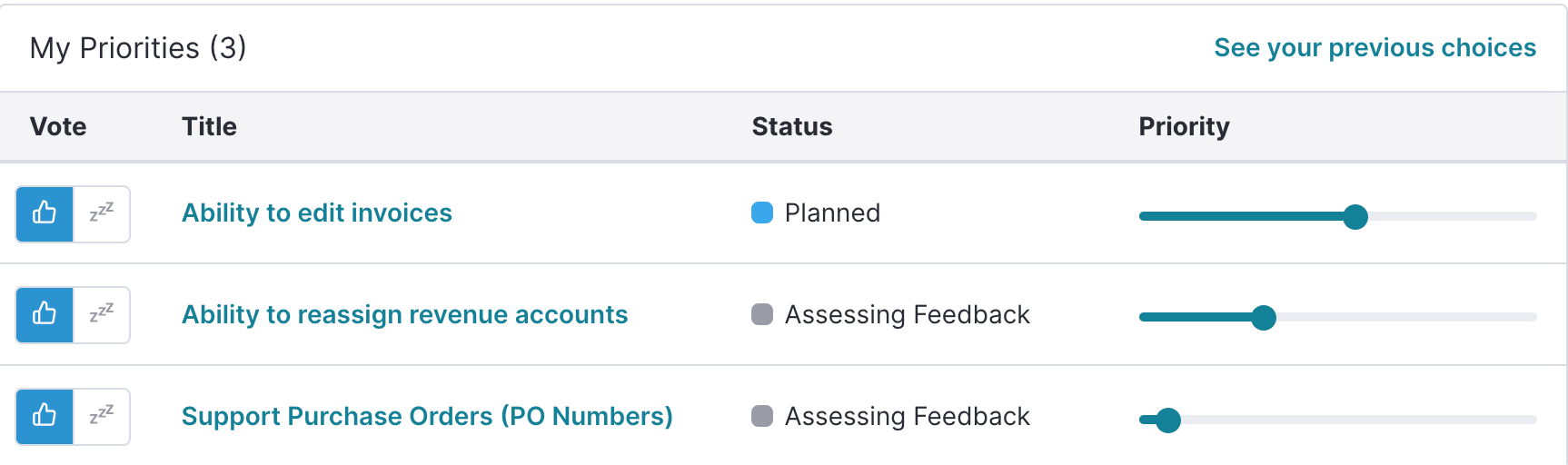Set edit invoices priority track to maximum end
The width and height of the screenshot is (1568, 465).
click(1533, 216)
